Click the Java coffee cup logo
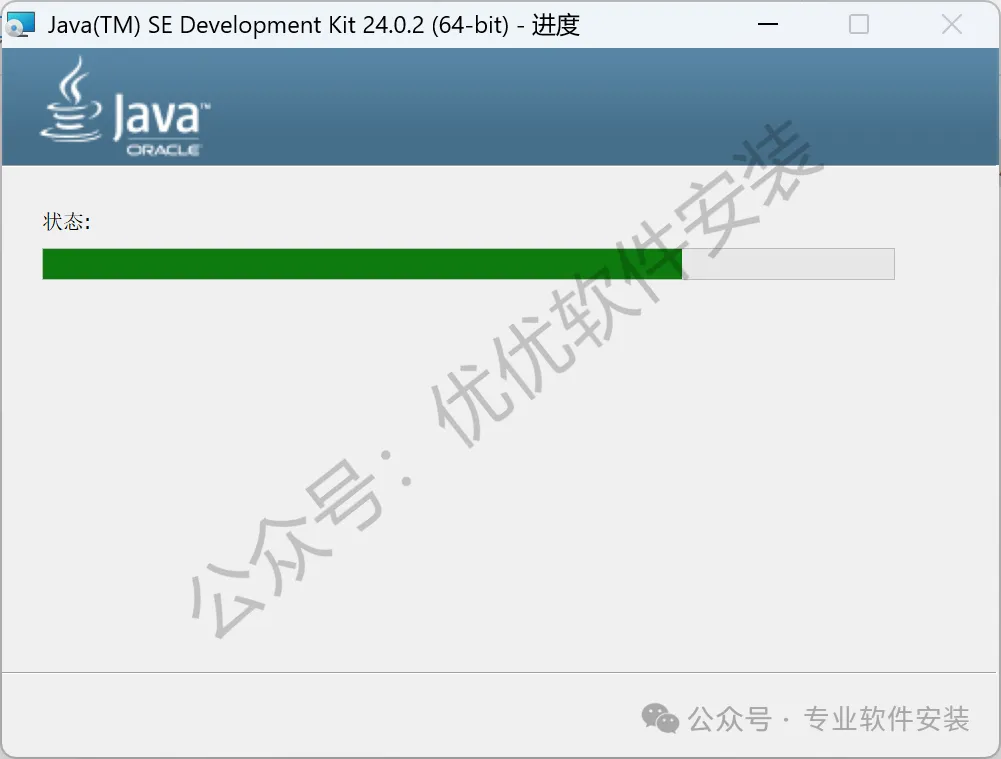Screen dimensions: 1001x759 tap(70, 100)
